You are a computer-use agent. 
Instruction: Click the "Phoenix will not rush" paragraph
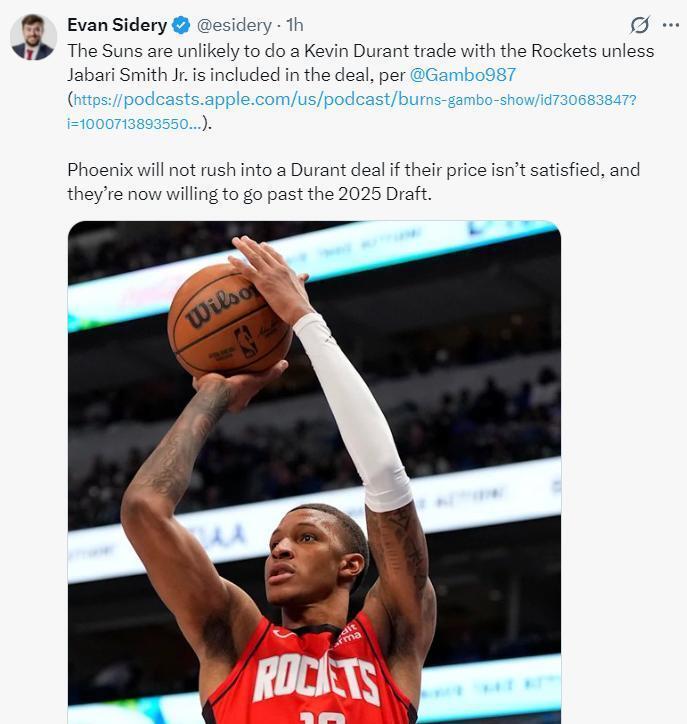click(x=354, y=182)
